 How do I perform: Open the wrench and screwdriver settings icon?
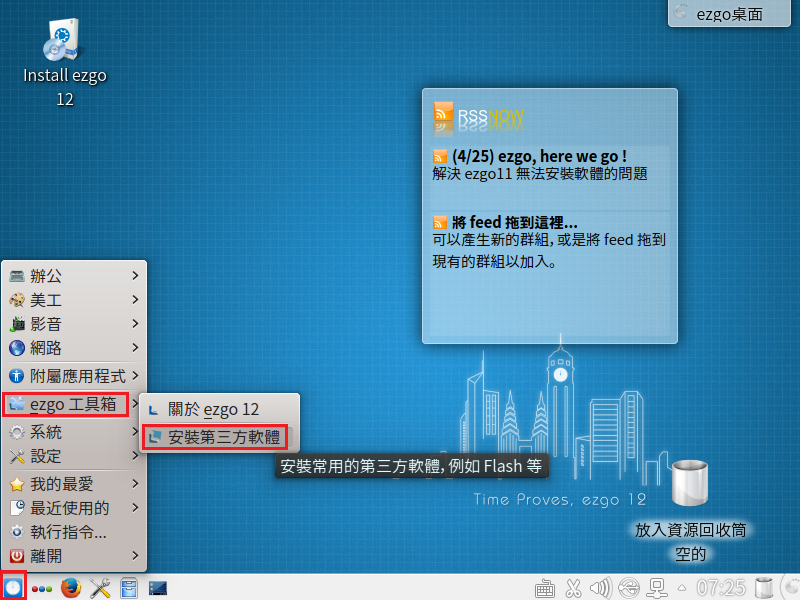coord(100,588)
